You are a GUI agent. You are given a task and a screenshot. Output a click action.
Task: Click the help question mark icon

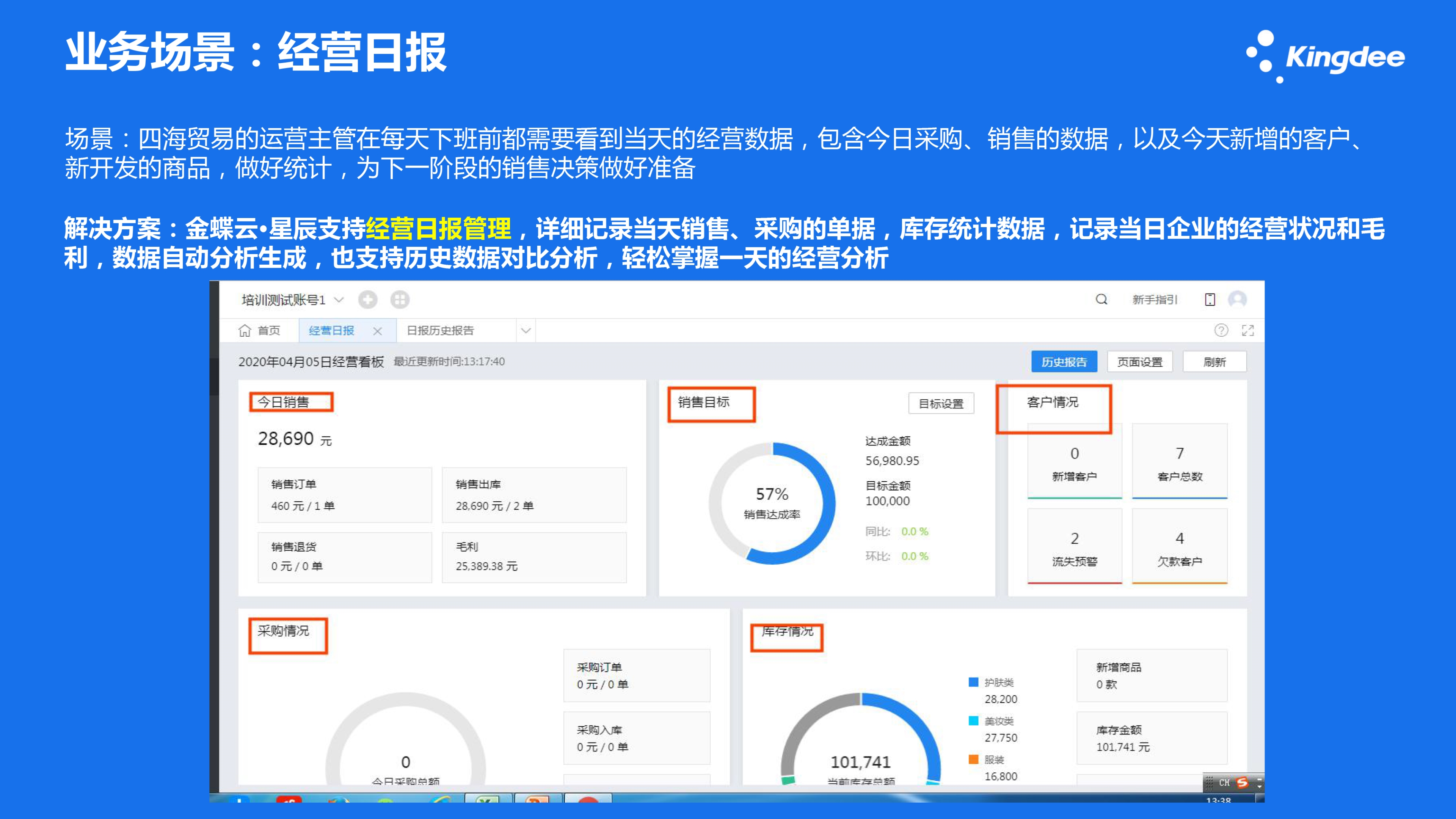pyautogui.click(x=1221, y=330)
